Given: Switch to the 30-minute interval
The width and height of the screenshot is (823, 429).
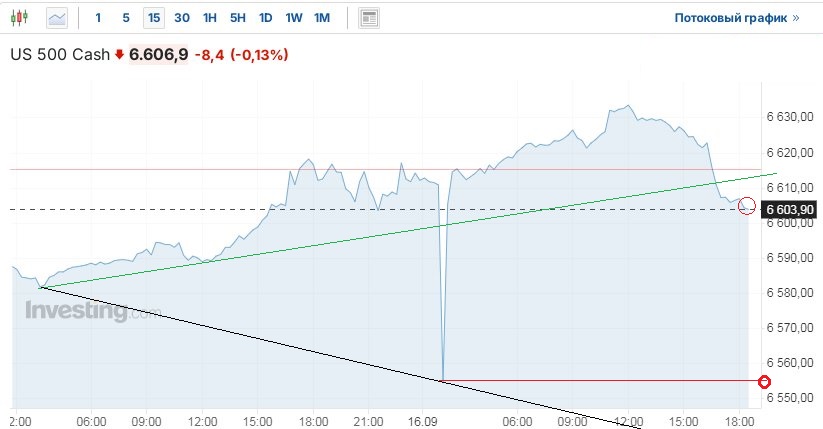Looking at the screenshot, I should tap(181, 18).
